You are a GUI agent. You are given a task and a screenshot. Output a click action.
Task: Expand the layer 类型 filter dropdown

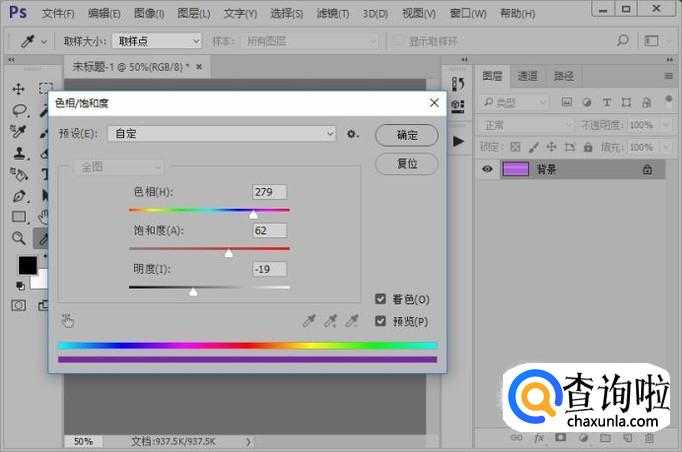point(514,102)
